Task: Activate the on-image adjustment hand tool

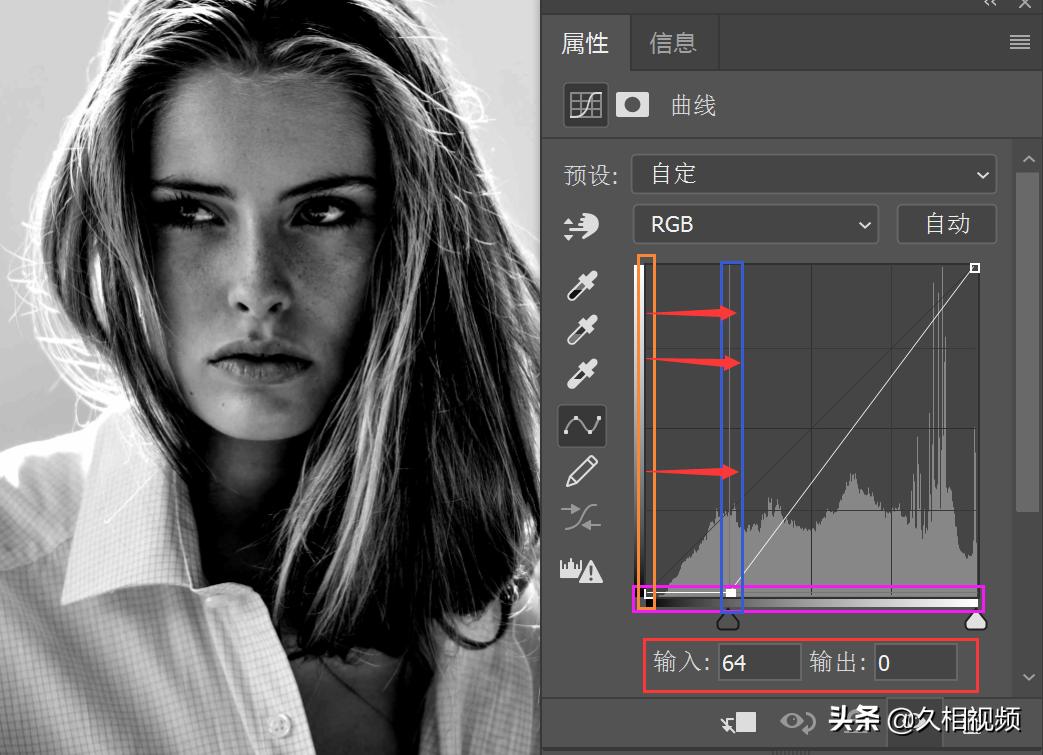Action: tap(581, 227)
